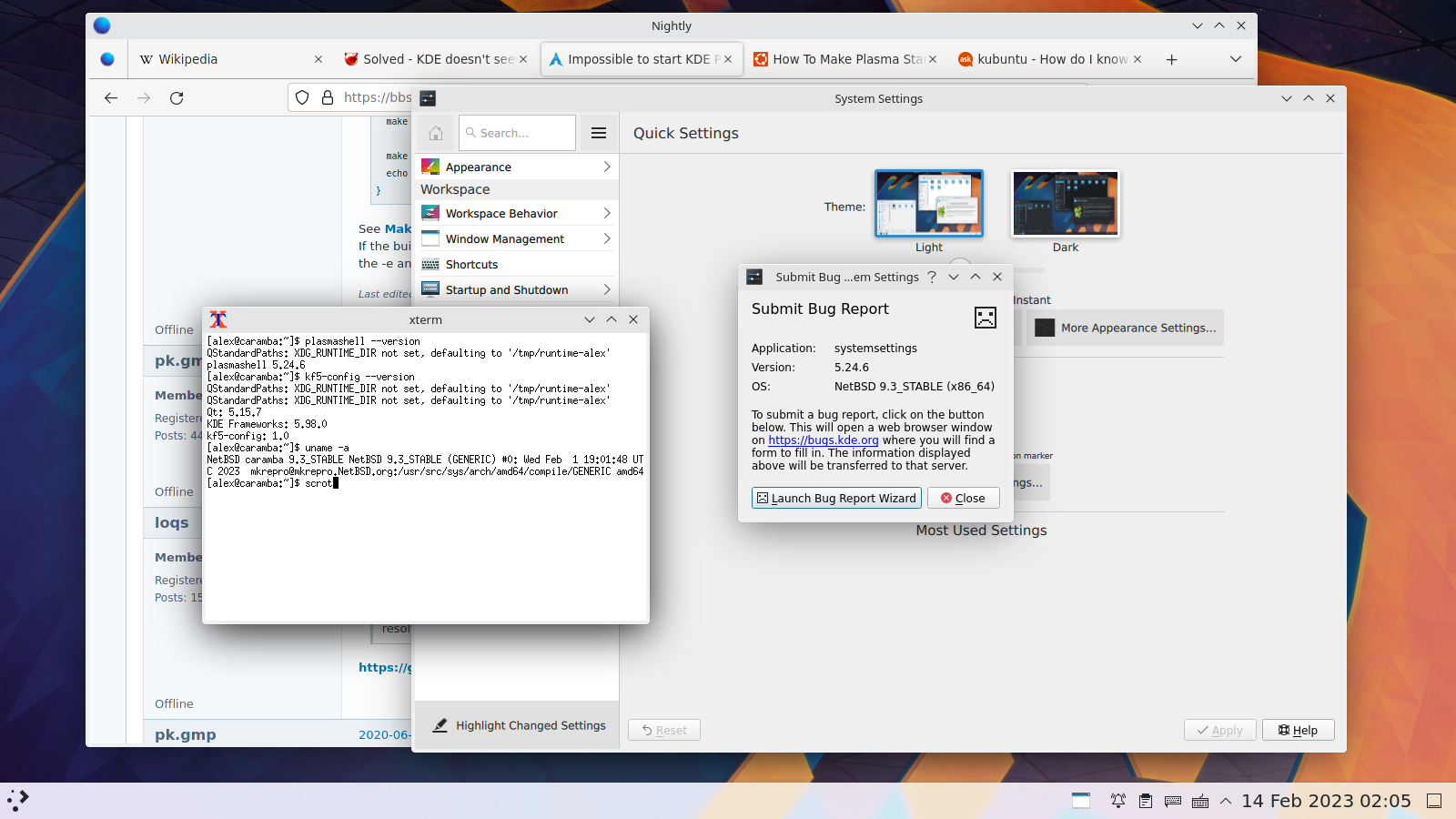Close the Impossible to start KDE tab
The height and width of the screenshot is (819, 1456).
point(728,59)
